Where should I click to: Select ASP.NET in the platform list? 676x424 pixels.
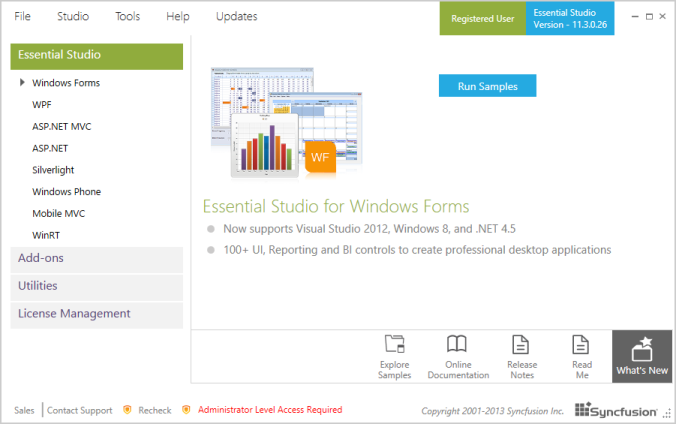pyautogui.click(x=50, y=148)
